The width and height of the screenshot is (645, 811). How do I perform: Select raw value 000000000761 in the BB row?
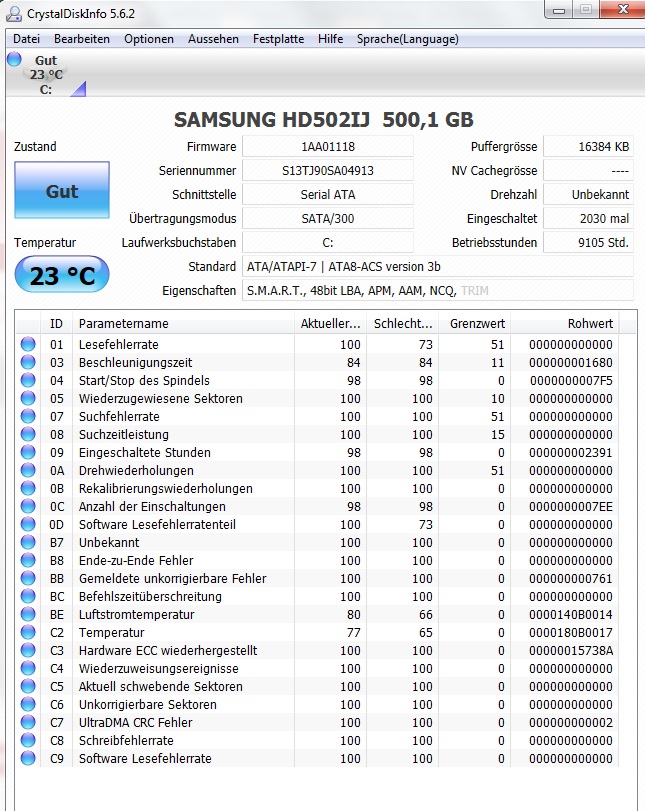pos(571,579)
